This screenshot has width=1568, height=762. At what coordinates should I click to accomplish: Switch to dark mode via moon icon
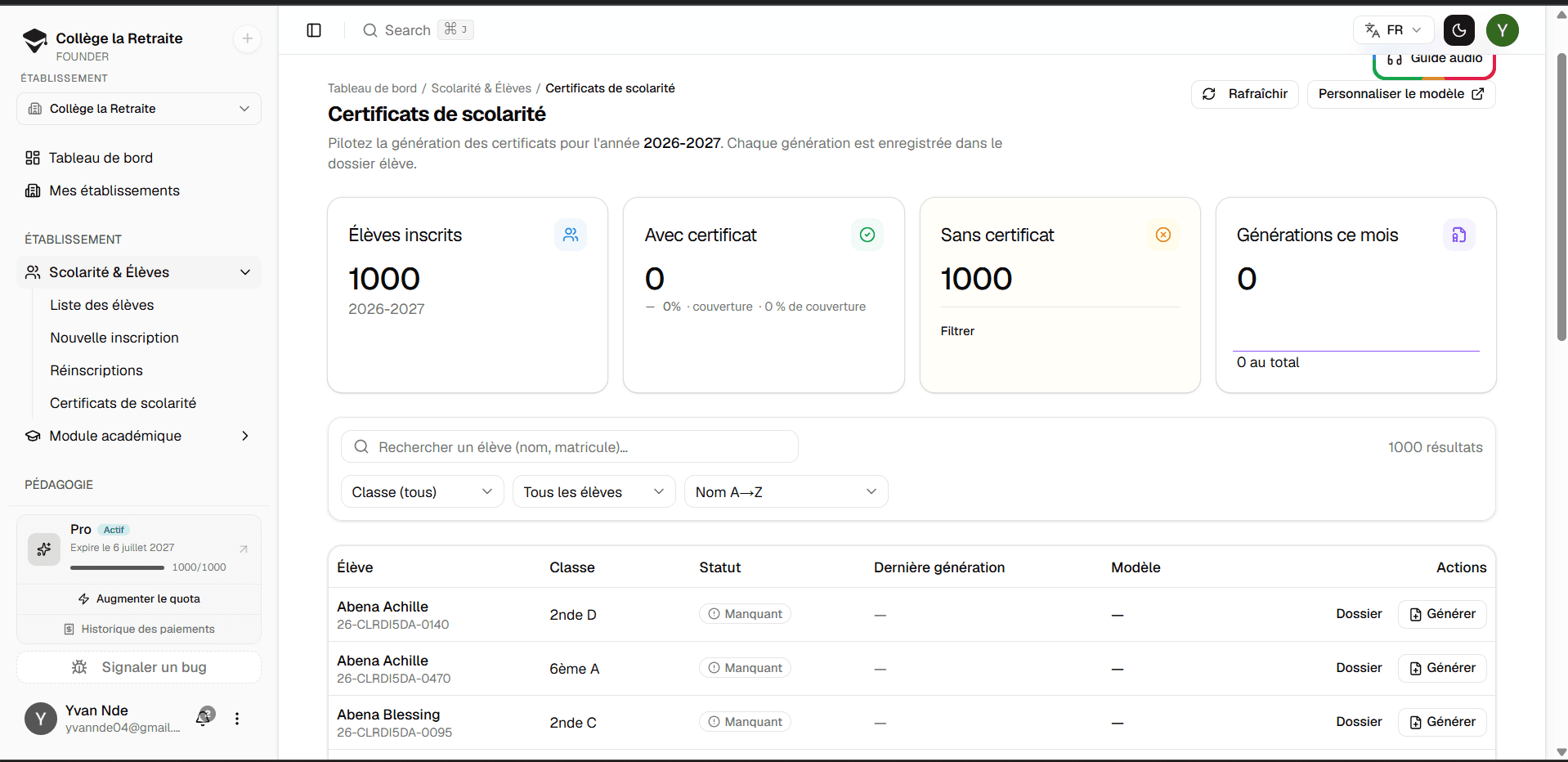coord(1459,30)
